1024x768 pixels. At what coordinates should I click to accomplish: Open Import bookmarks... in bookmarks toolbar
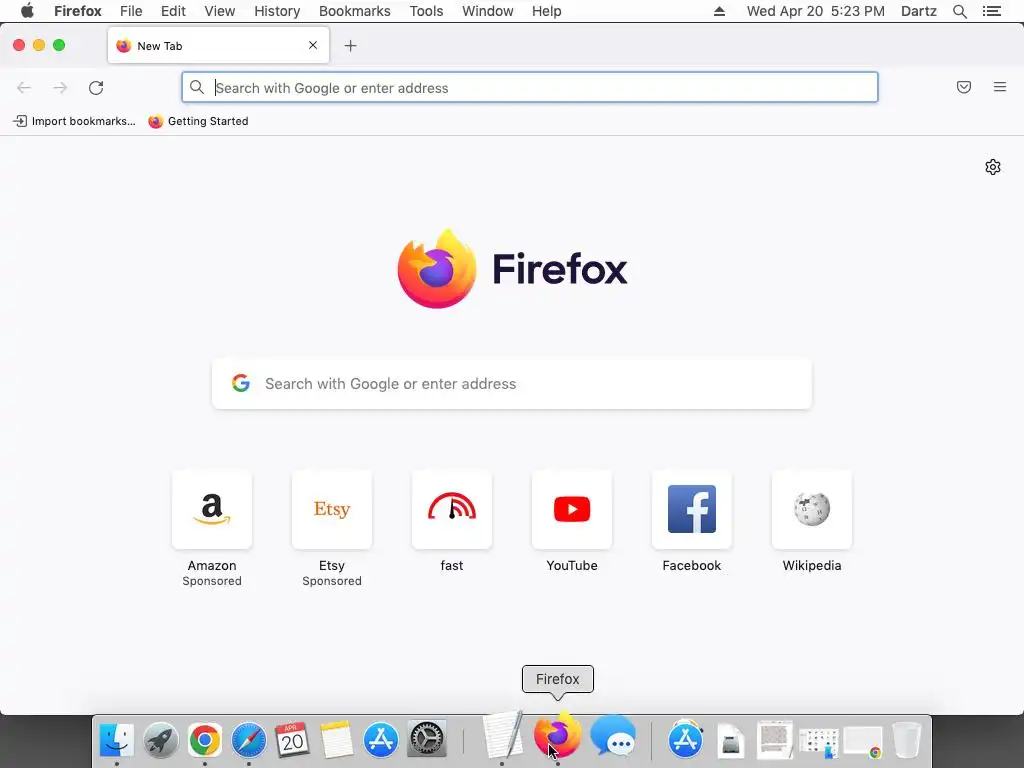tap(74, 121)
